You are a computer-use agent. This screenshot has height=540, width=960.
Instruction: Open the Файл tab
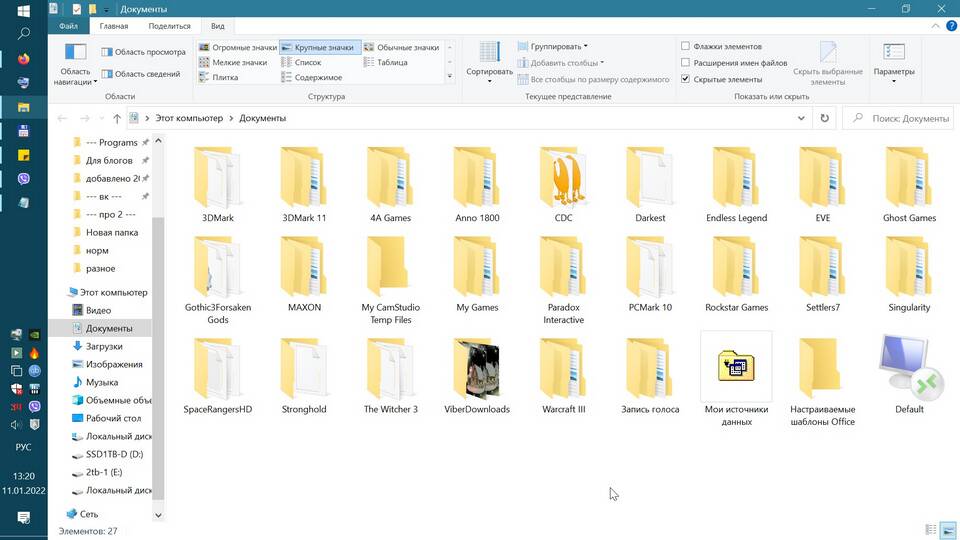coord(69,26)
